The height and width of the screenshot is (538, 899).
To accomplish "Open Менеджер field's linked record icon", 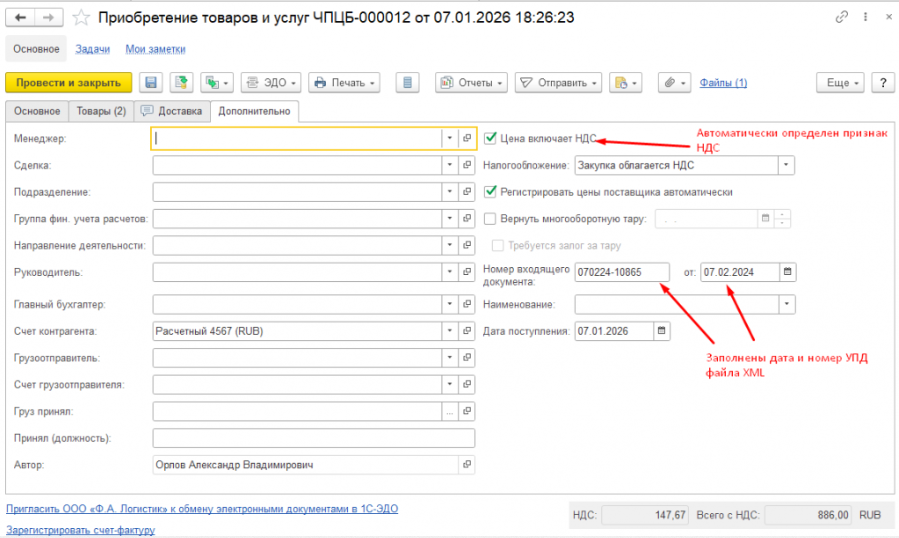I will point(467,138).
